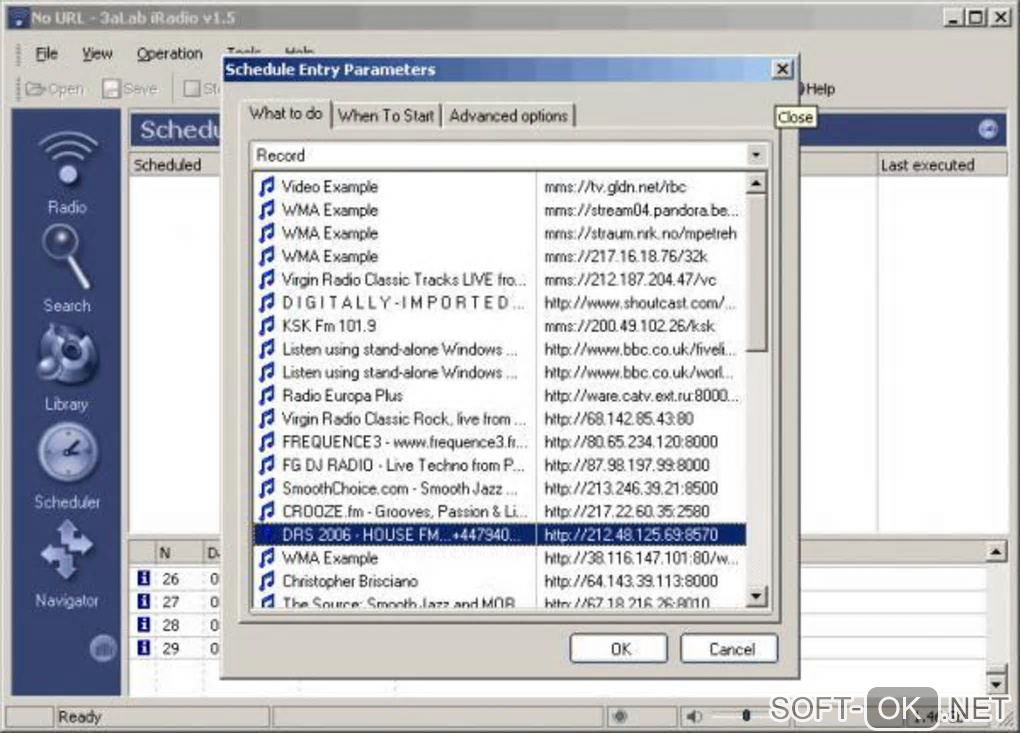Click URL http://www.bbc.co.uk/worl...
Viewport: 1020px width, 733px height.
638,373
